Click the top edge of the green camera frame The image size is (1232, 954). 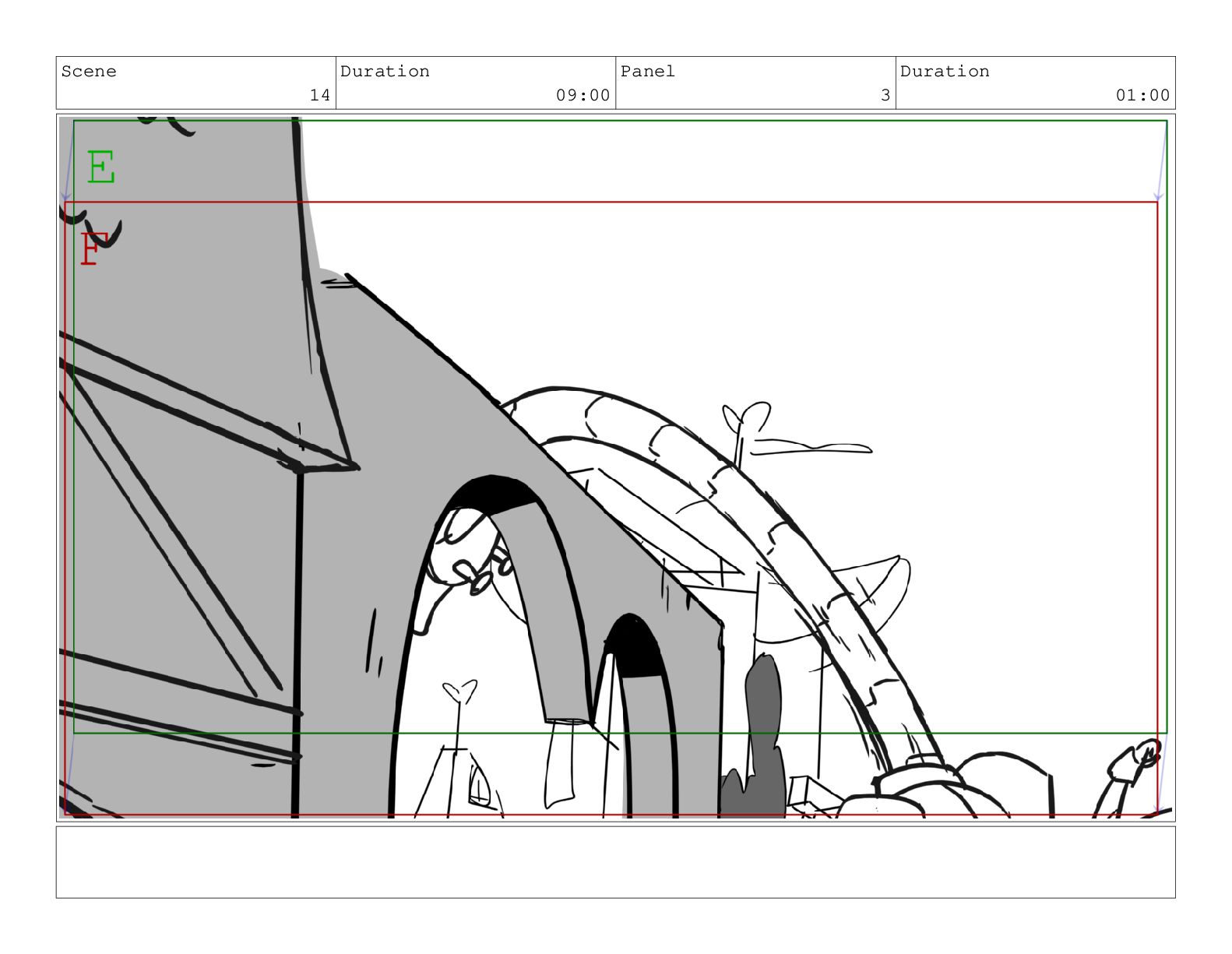pos(615,121)
